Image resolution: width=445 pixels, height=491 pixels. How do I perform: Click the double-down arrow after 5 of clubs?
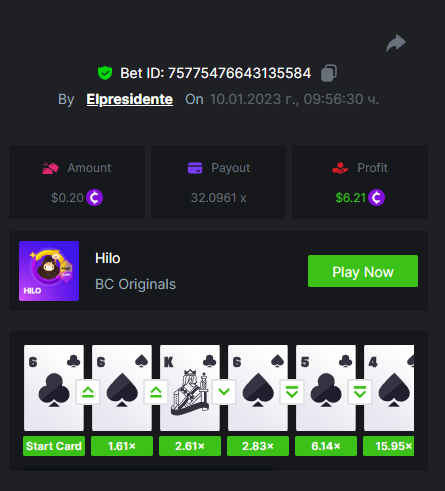click(360, 392)
